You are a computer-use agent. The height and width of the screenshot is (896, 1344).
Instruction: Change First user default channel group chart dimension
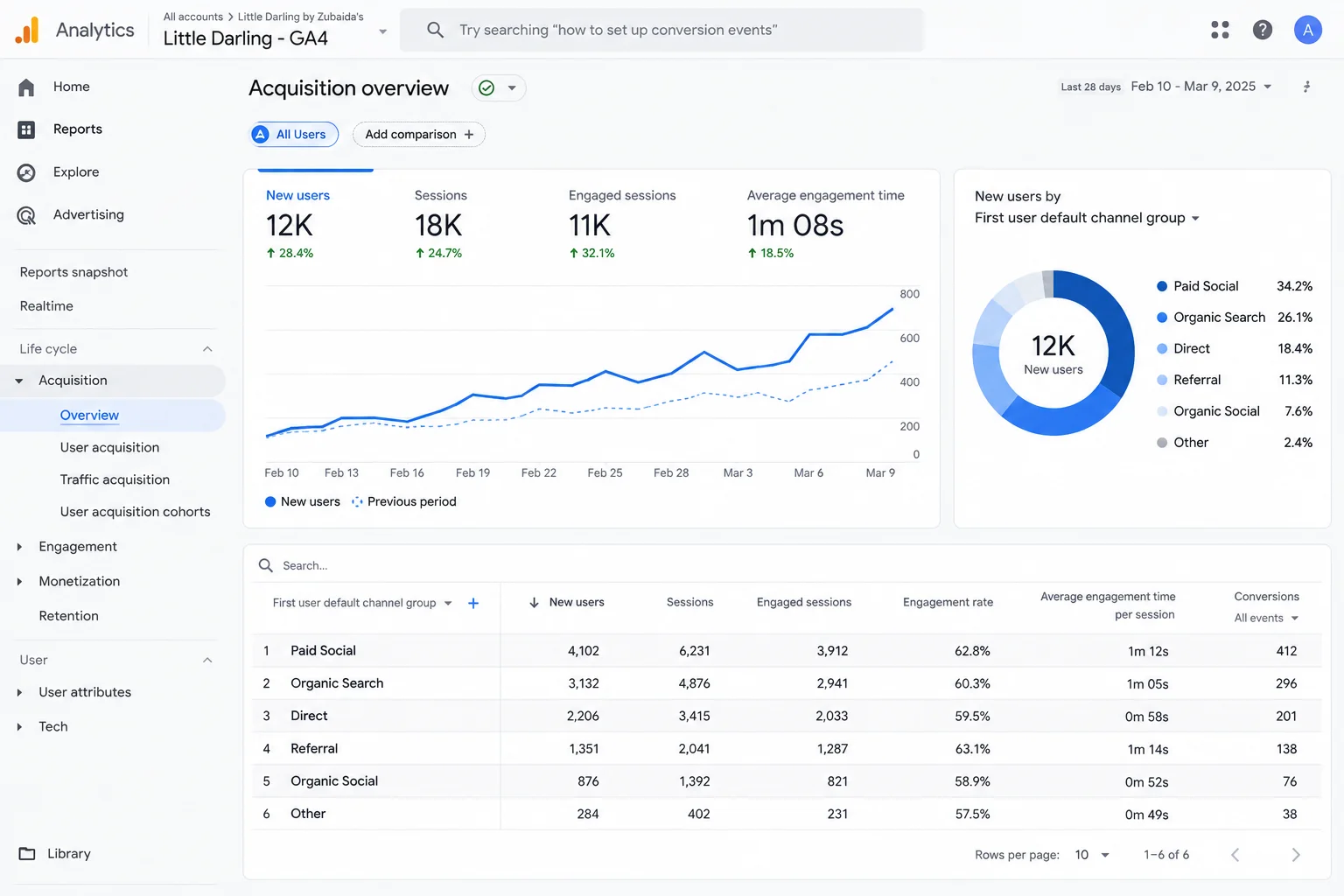point(1087,218)
